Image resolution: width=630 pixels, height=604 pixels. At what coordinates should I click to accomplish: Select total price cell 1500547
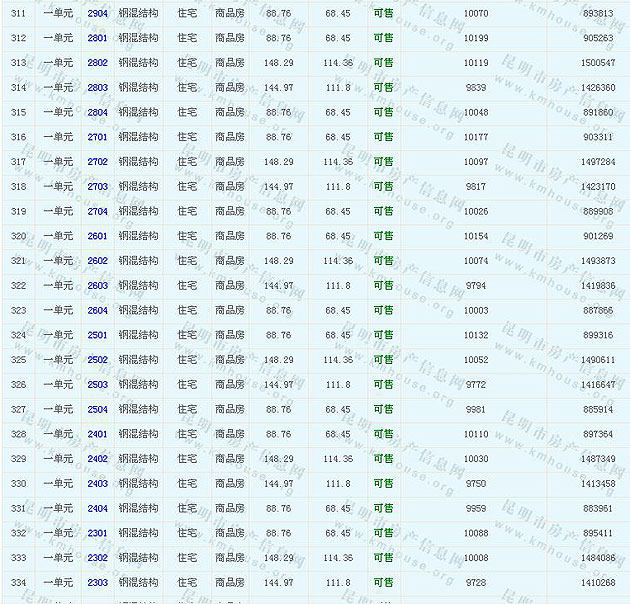click(x=597, y=63)
